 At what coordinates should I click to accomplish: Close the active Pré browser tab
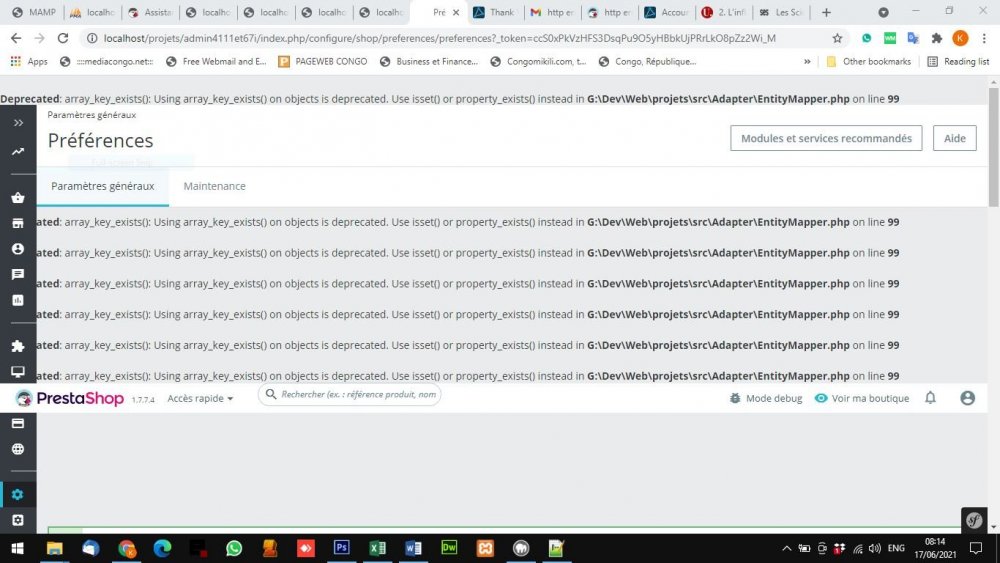[456, 12]
